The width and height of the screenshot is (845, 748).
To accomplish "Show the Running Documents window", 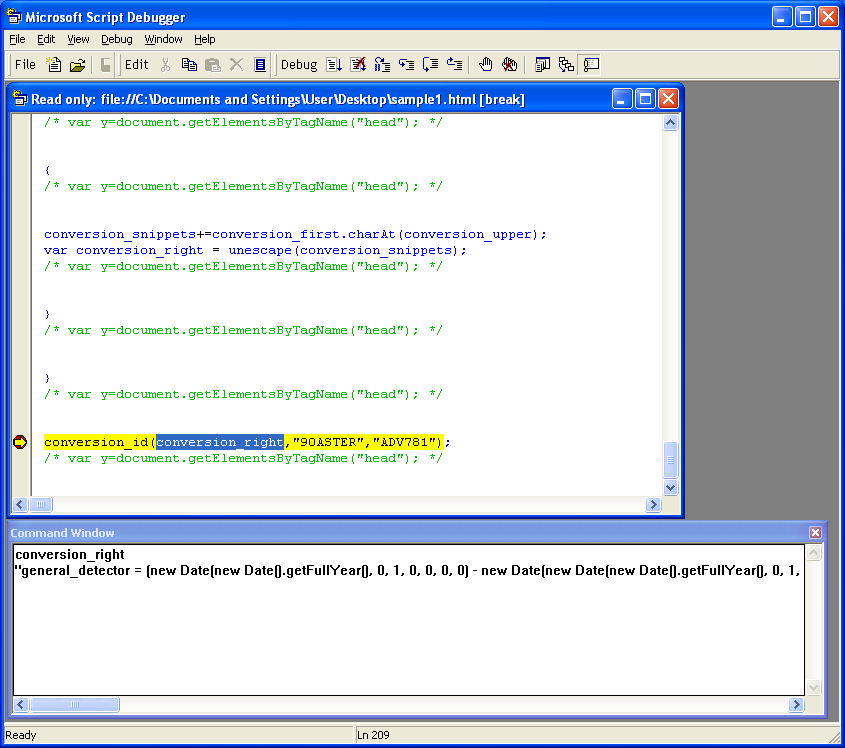I will click(542, 65).
